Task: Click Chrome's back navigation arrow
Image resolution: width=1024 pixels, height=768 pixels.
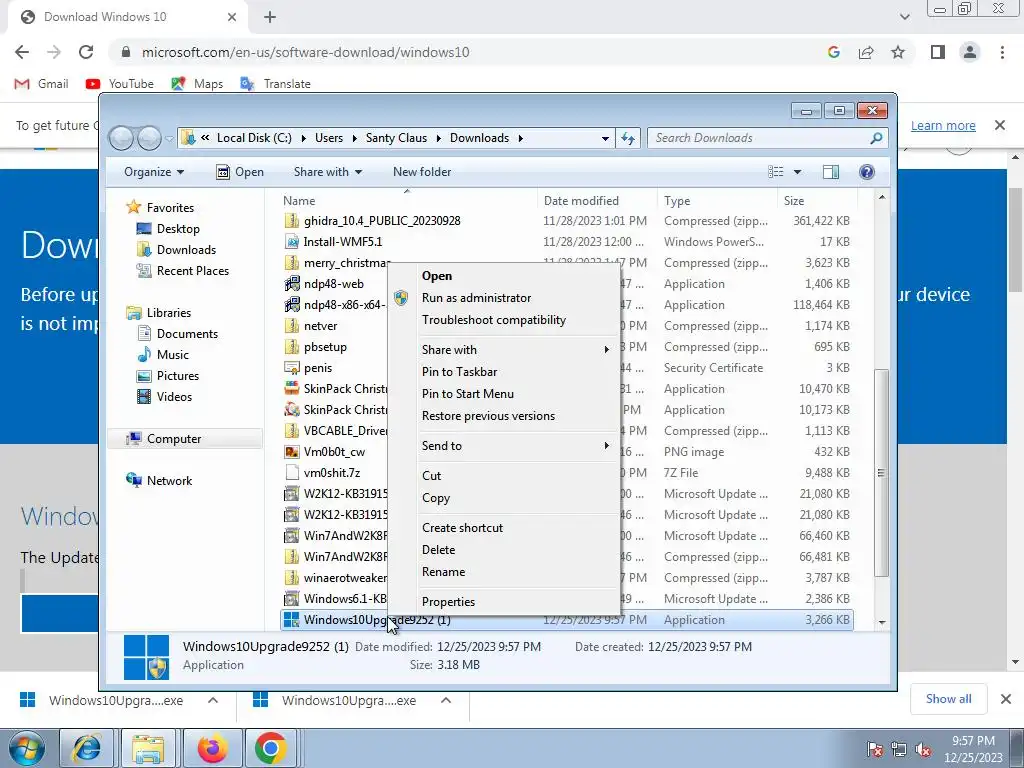Action: pos(22,52)
